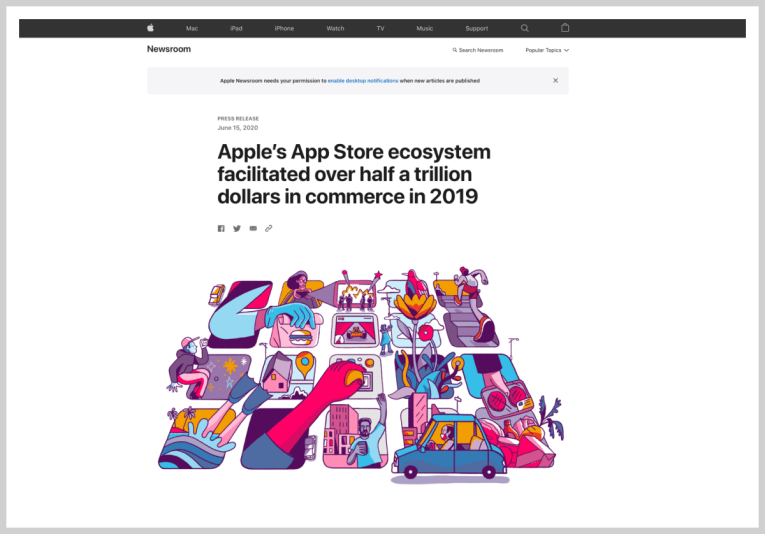Open the iPad menu item
The width and height of the screenshot is (765, 534).
click(x=236, y=28)
